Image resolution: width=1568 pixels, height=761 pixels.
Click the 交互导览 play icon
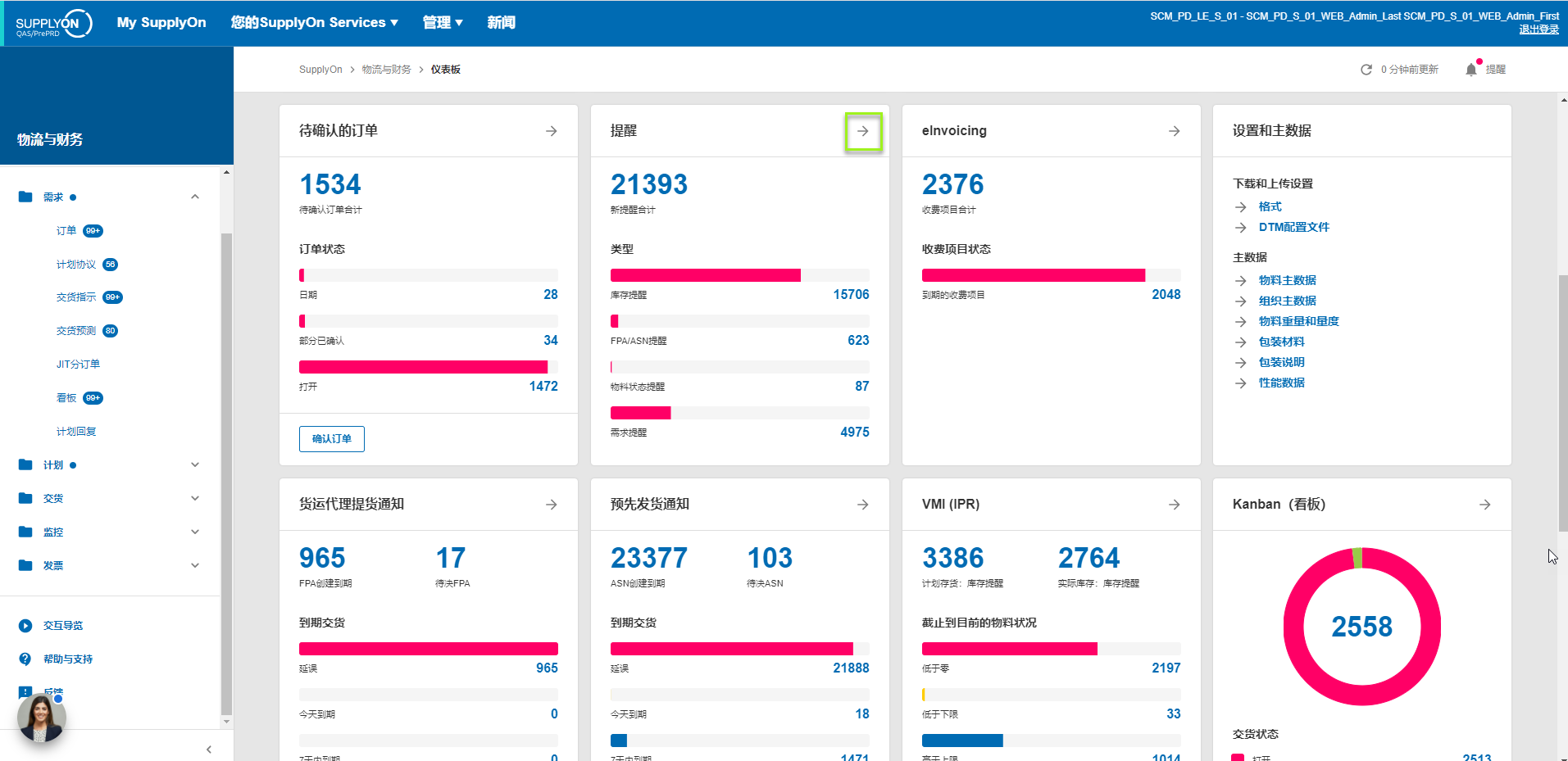point(25,625)
